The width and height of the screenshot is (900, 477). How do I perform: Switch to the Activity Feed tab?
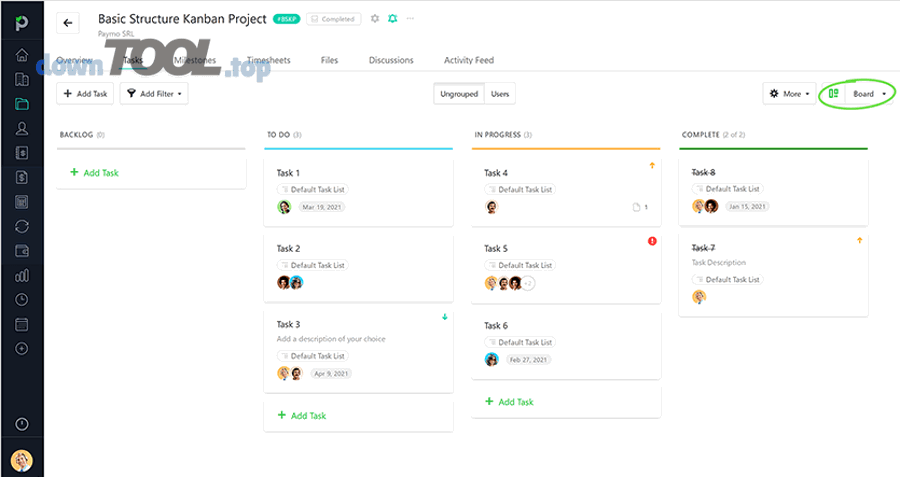469,60
